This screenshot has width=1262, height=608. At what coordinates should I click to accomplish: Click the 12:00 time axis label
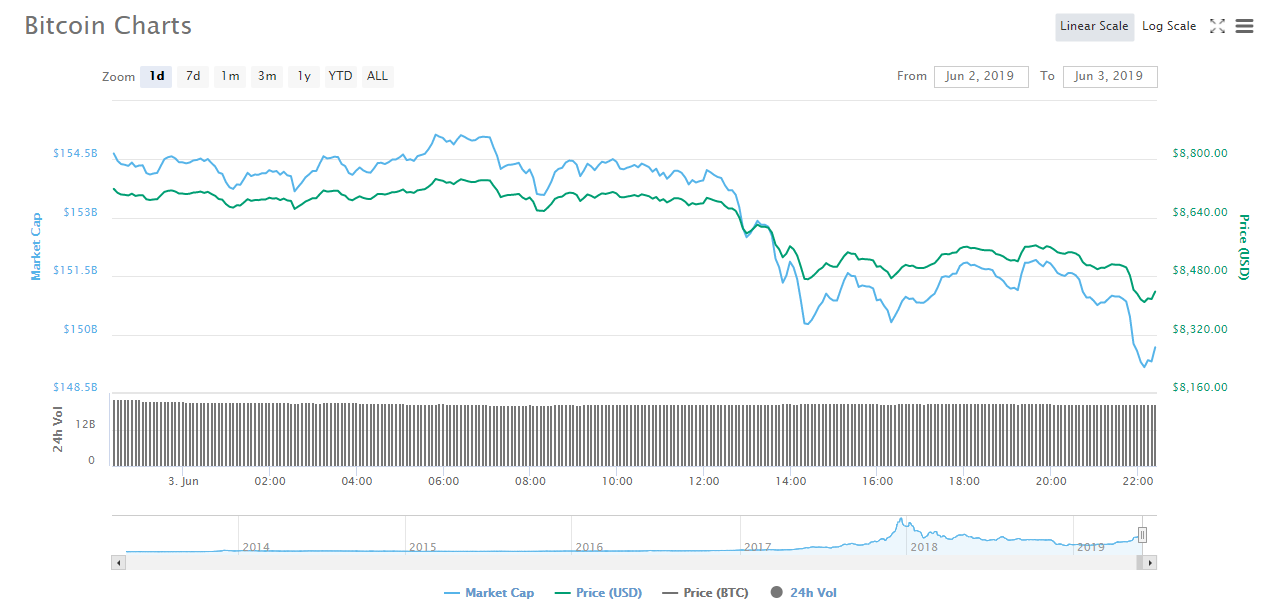(704, 481)
